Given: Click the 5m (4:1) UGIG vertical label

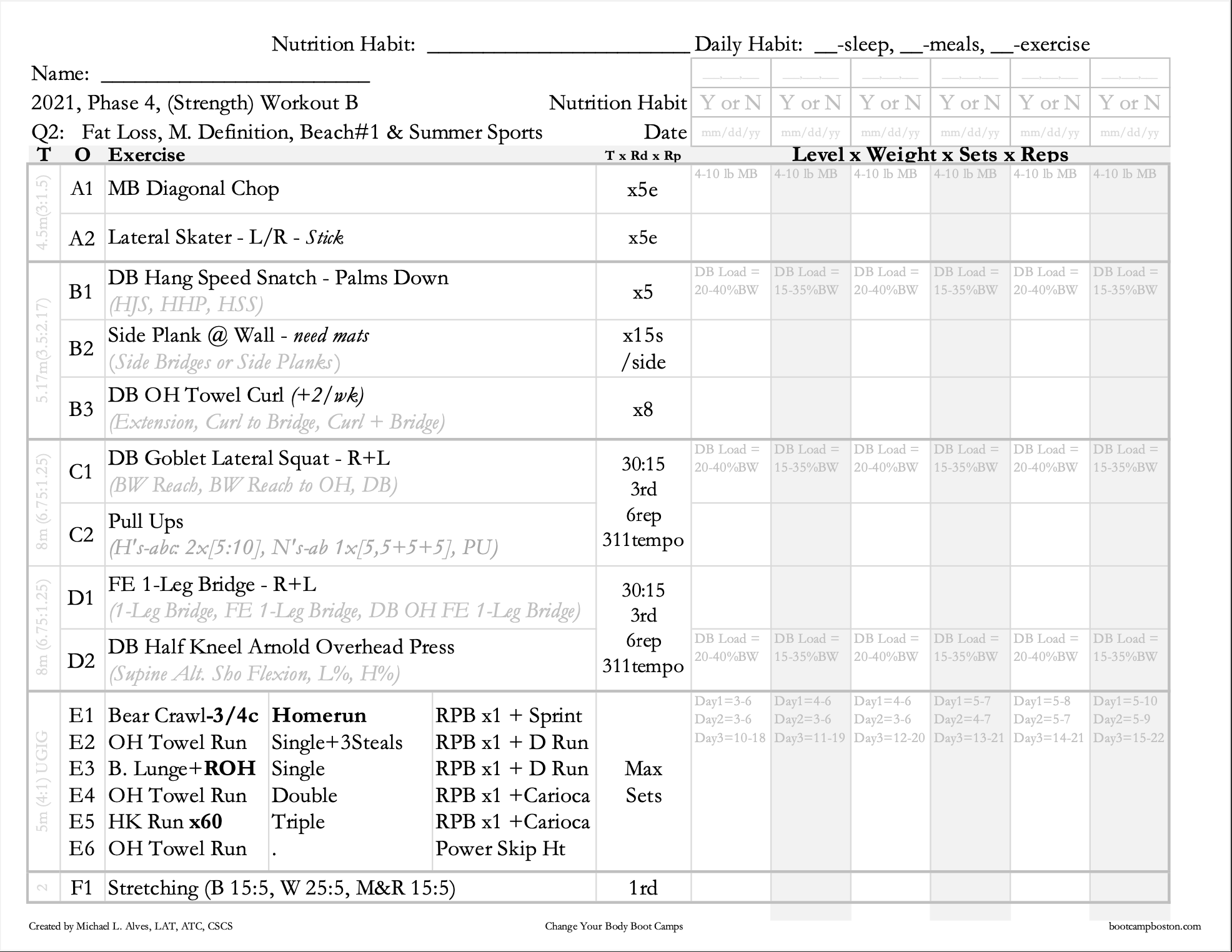Looking at the screenshot, I should (42, 781).
